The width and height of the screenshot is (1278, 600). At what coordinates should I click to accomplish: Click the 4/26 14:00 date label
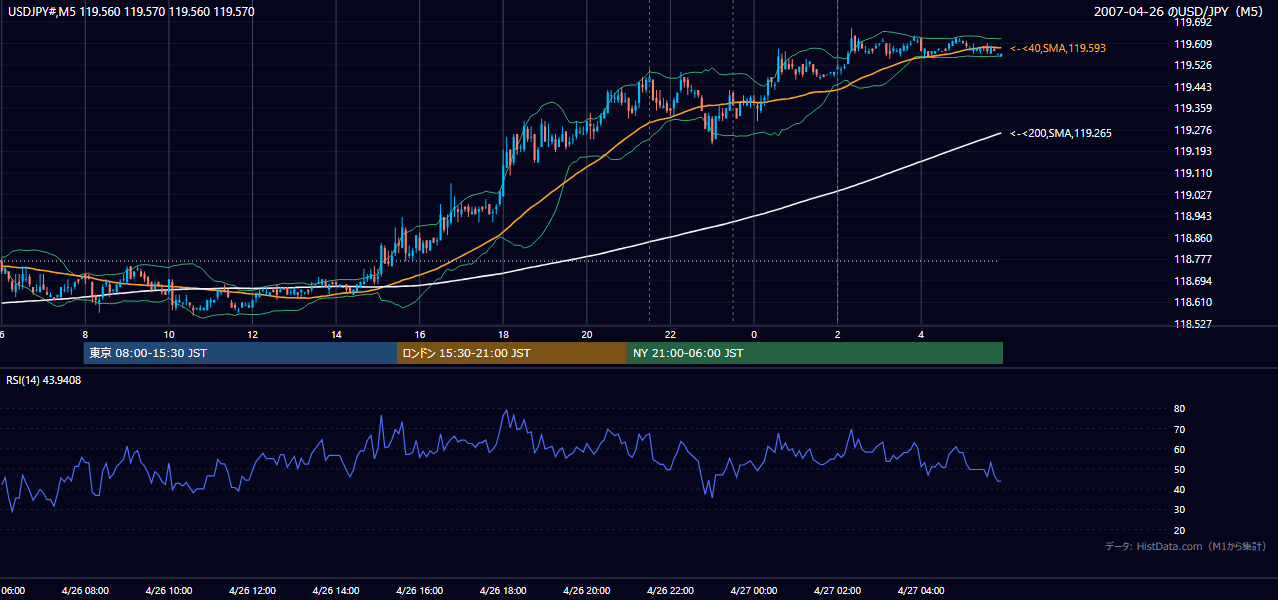(335, 591)
